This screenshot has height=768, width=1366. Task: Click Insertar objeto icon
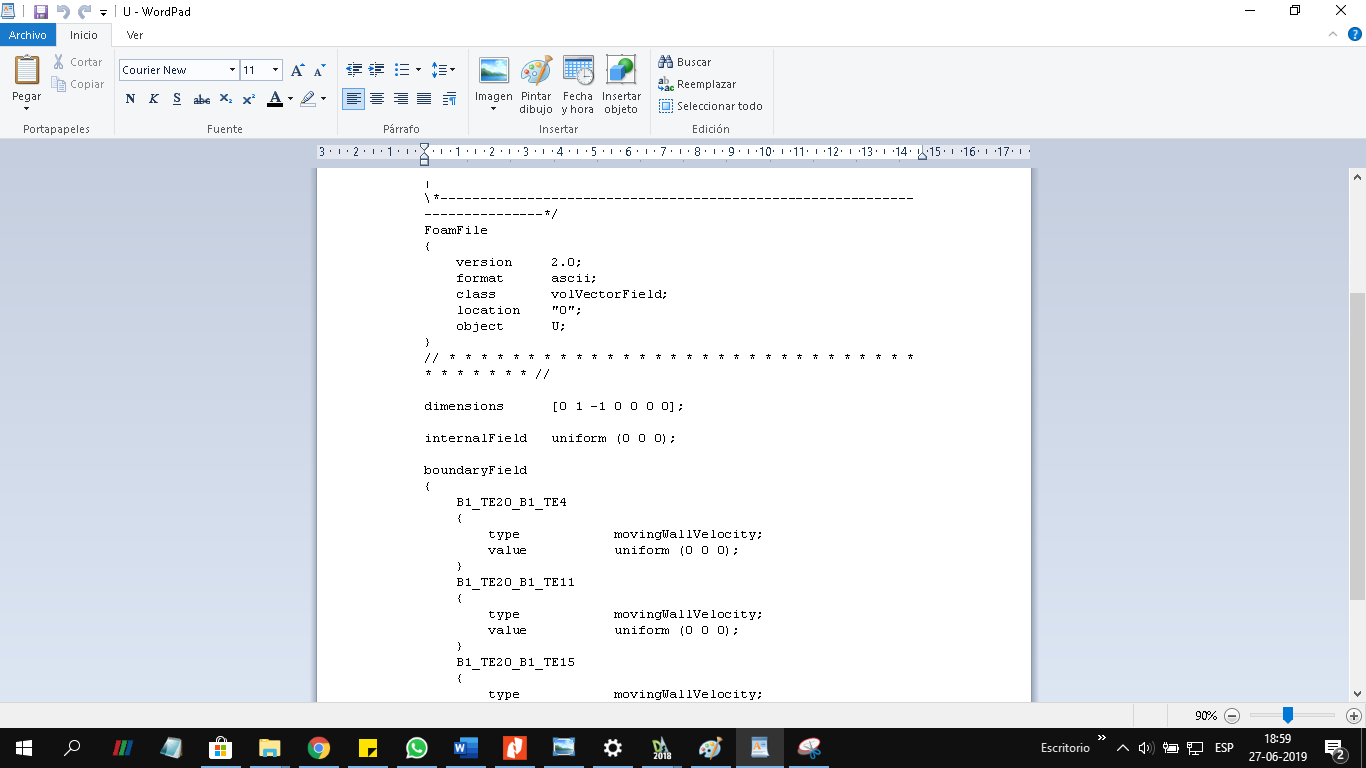click(x=621, y=71)
